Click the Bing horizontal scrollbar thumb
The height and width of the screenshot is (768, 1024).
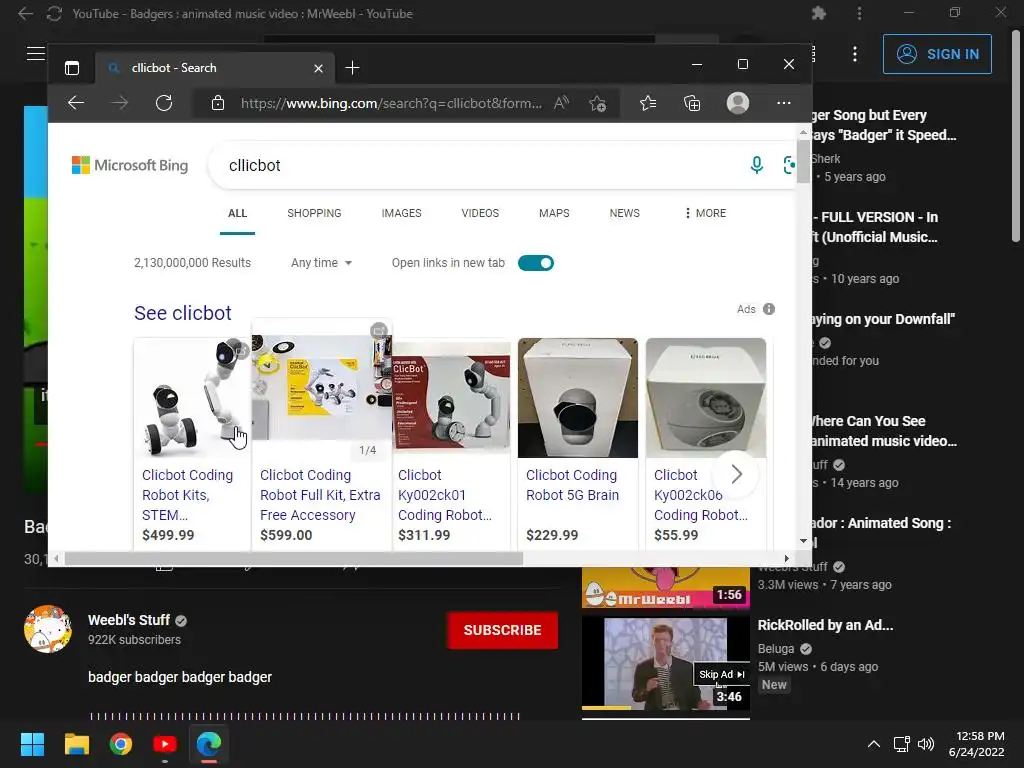pyautogui.click(x=293, y=558)
